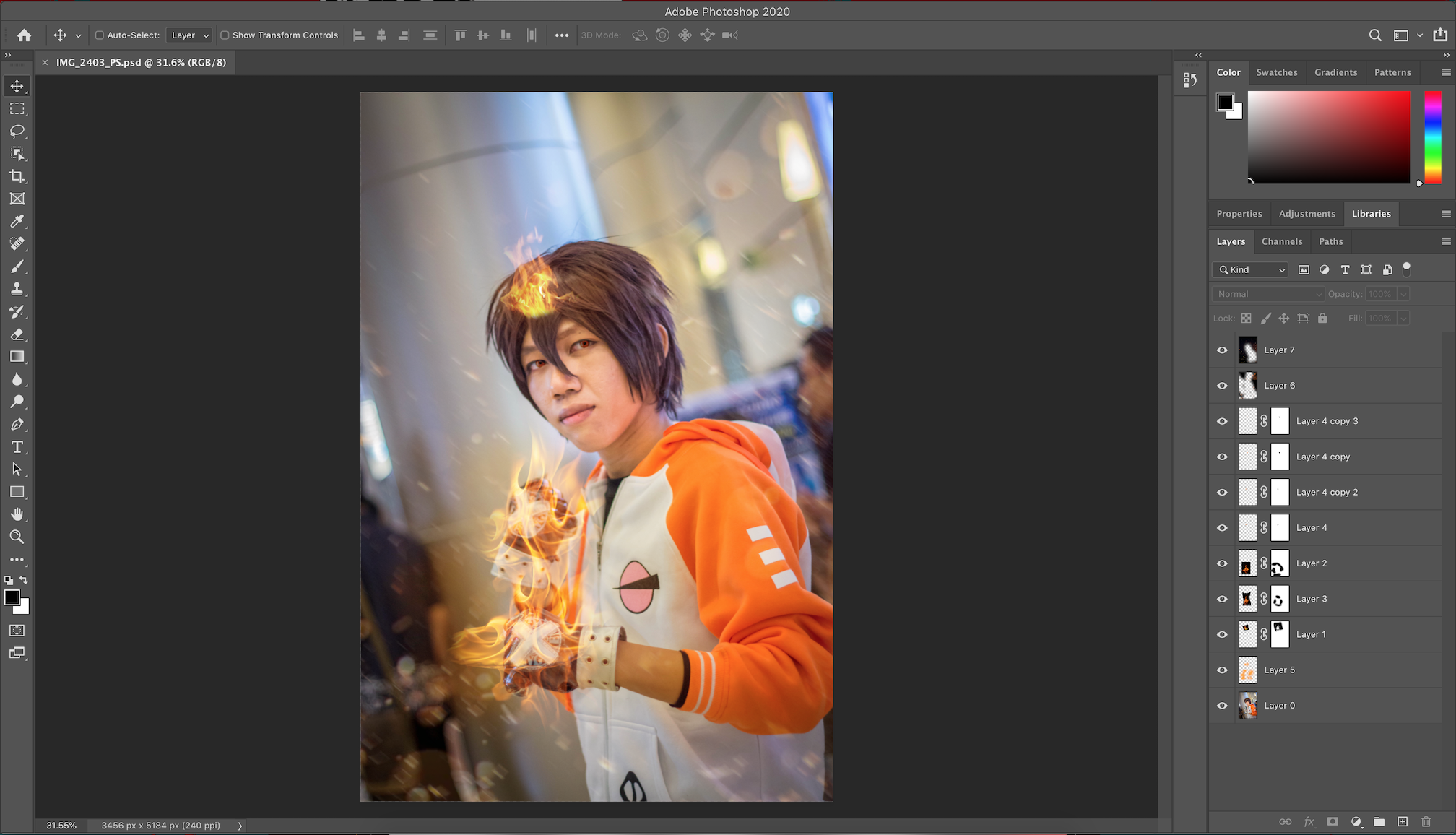
Task: Expand the status bar info arrow
Action: (240, 826)
